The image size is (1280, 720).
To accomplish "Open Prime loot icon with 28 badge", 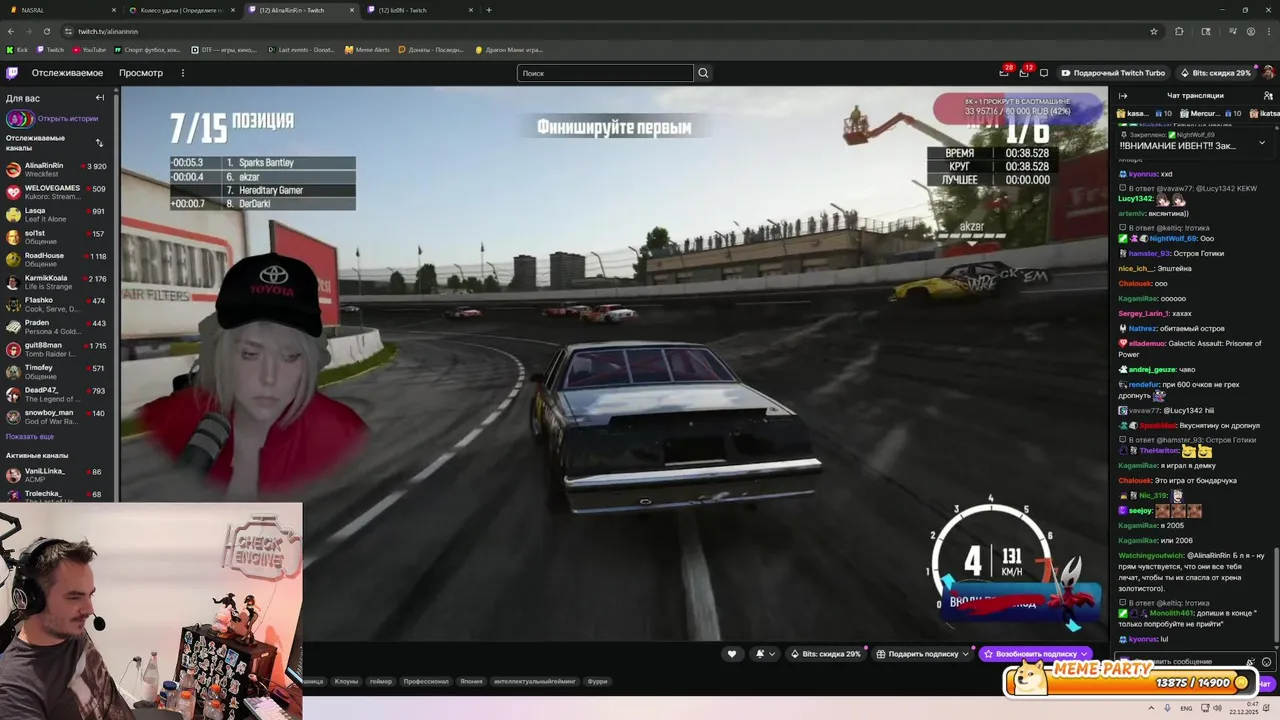I will pyautogui.click(x=1004, y=72).
